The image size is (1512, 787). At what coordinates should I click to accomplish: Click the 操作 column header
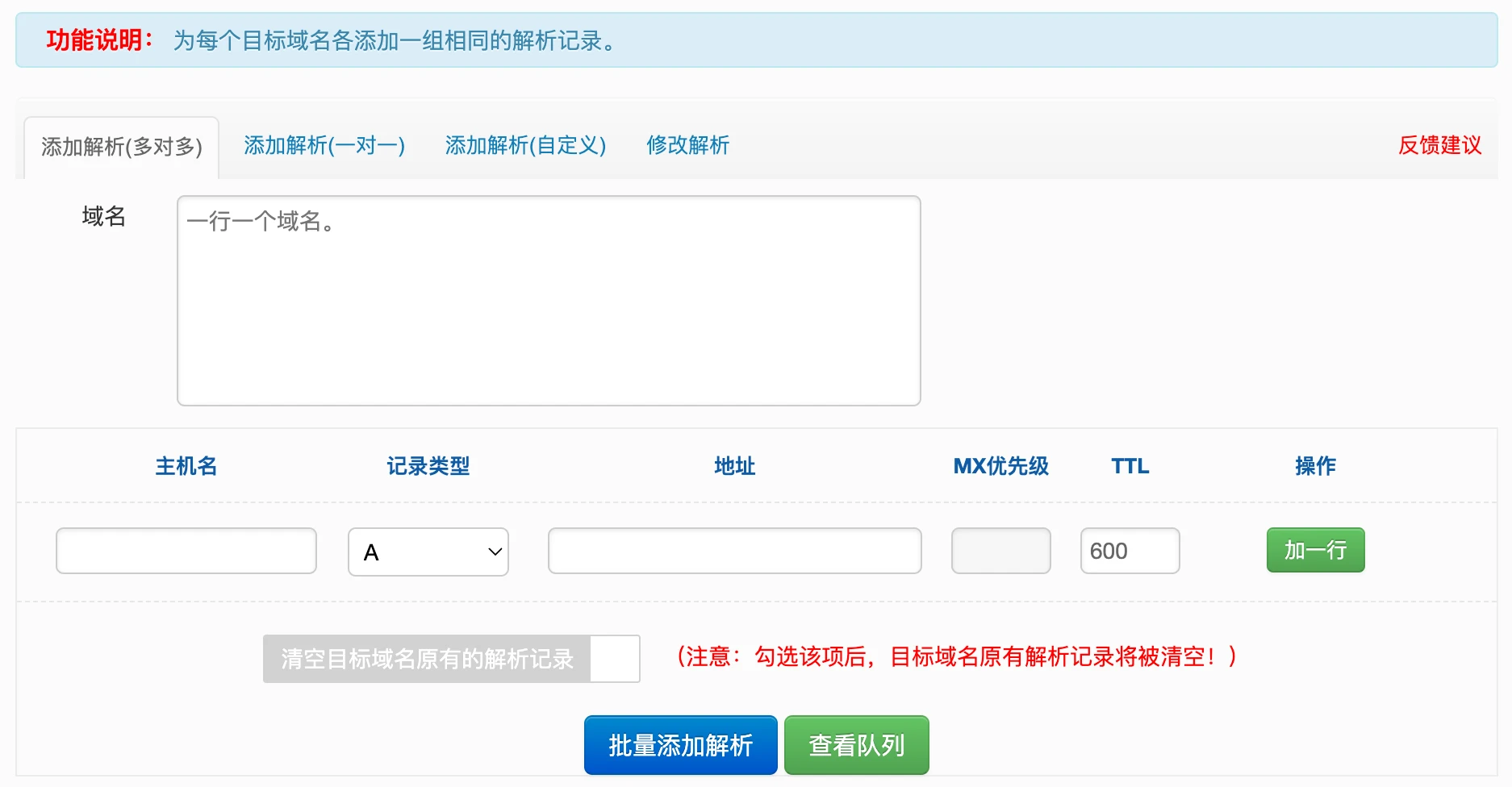click(1315, 466)
